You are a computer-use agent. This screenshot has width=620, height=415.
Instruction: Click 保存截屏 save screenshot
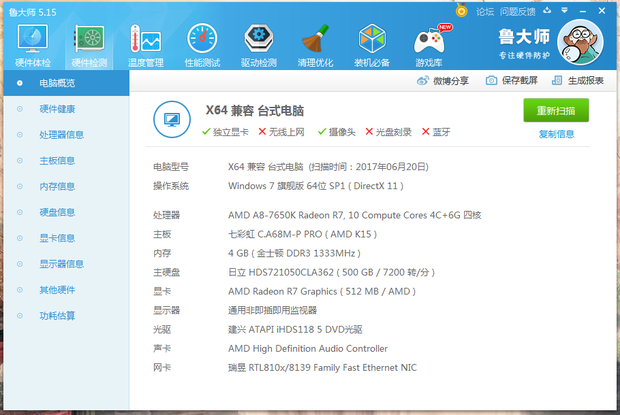click(x=512, y=81)
